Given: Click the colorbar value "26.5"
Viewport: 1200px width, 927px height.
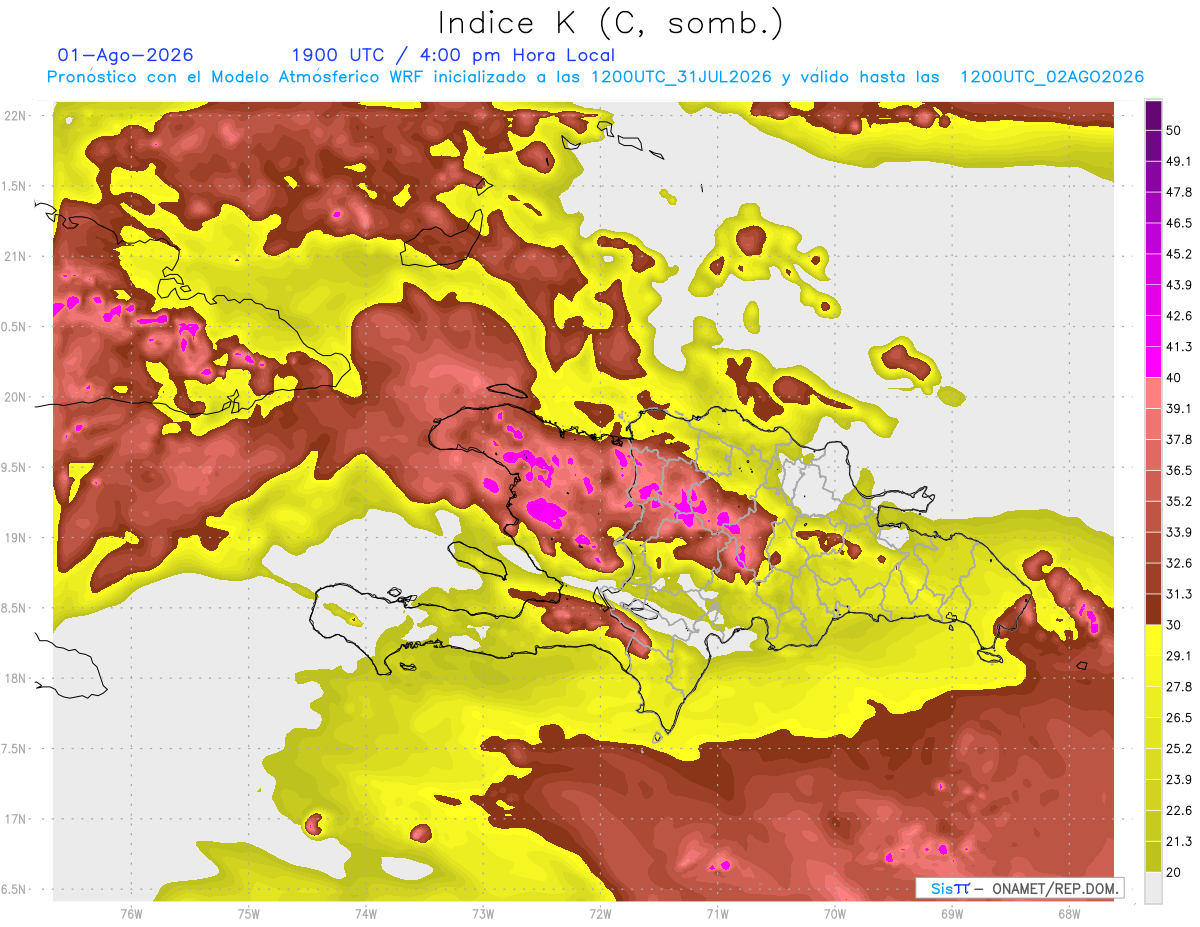Looking at the screenshot, I should (1179, 718).
